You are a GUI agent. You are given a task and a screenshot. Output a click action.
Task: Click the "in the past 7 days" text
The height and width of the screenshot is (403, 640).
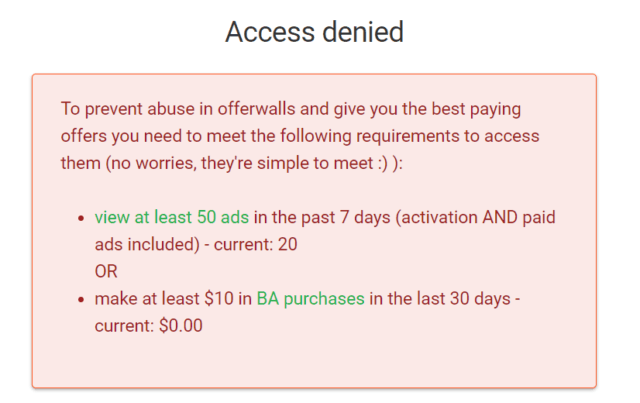[x=322, y=217]
